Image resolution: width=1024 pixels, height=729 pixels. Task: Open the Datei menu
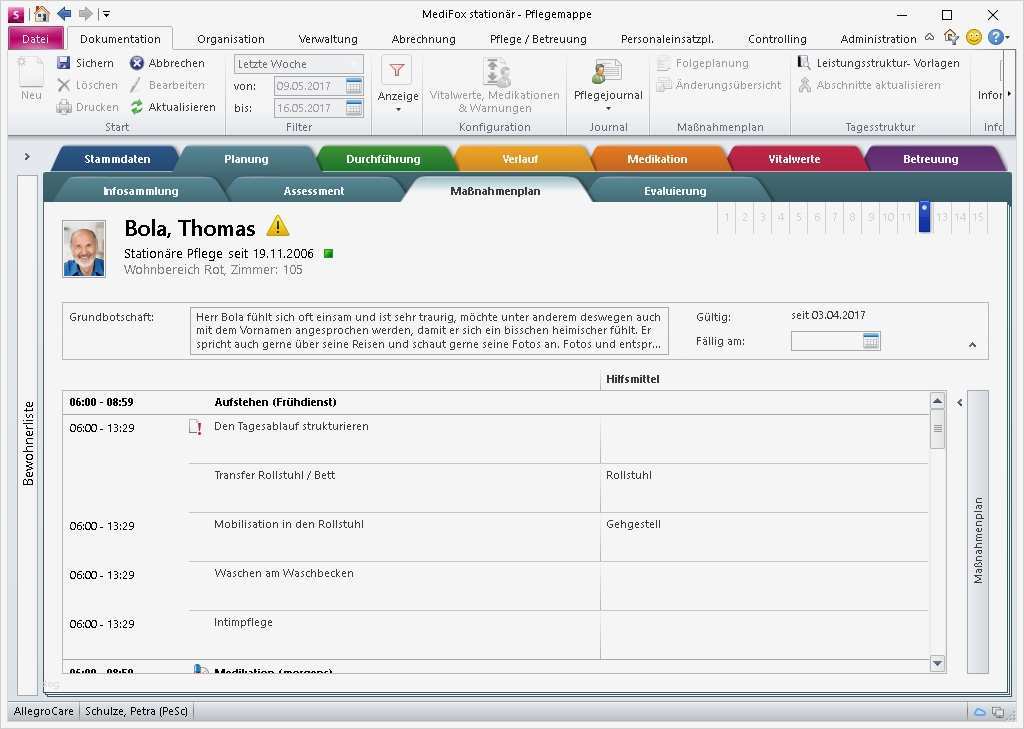35,39
